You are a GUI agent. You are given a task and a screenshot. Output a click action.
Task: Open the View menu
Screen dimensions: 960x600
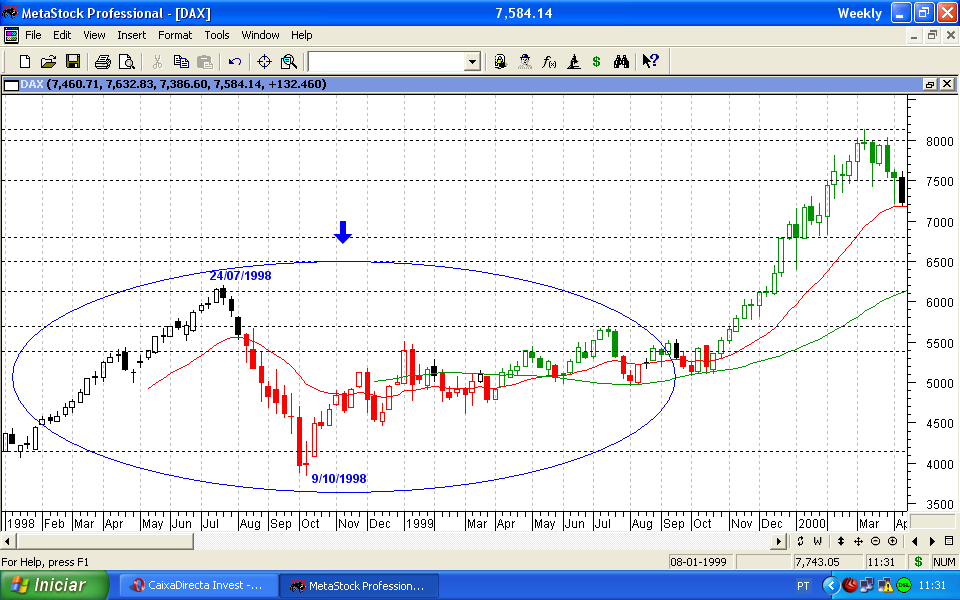pos(94,35)
